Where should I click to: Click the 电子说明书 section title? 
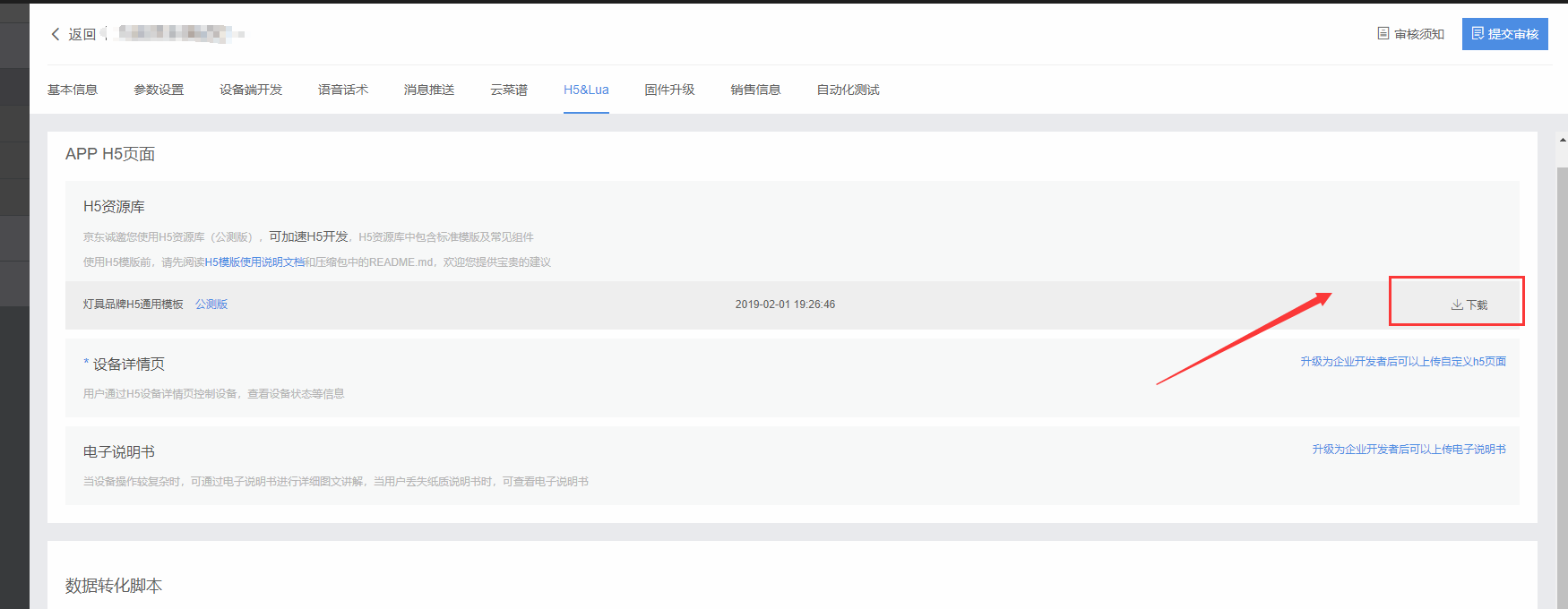pos(119,452)
